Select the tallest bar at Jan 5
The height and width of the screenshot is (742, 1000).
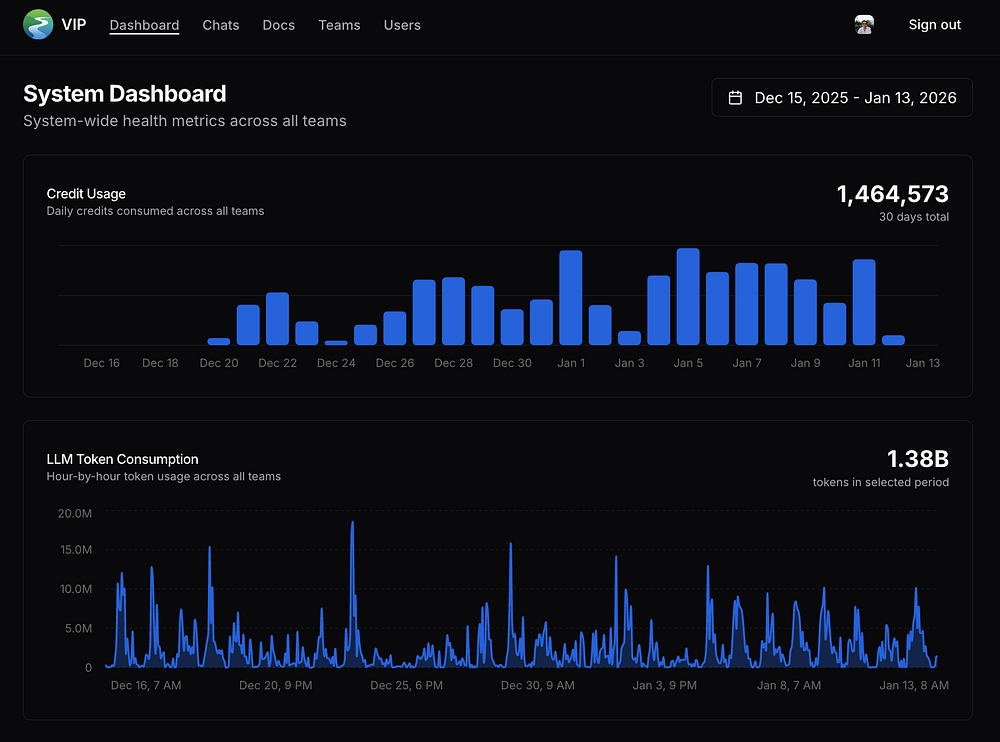click(x=688, y=297)
